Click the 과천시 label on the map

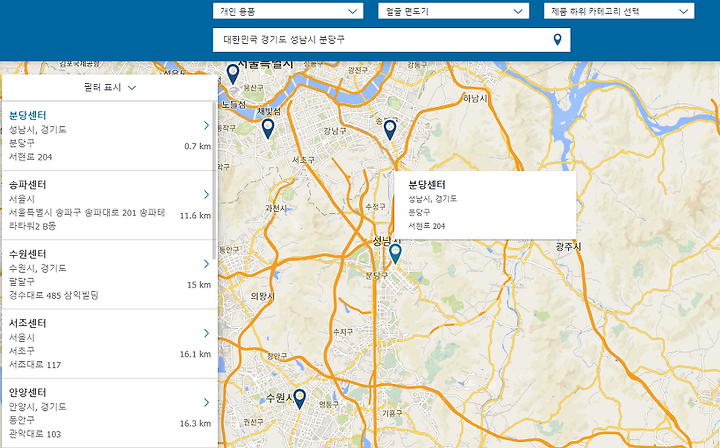276,208
